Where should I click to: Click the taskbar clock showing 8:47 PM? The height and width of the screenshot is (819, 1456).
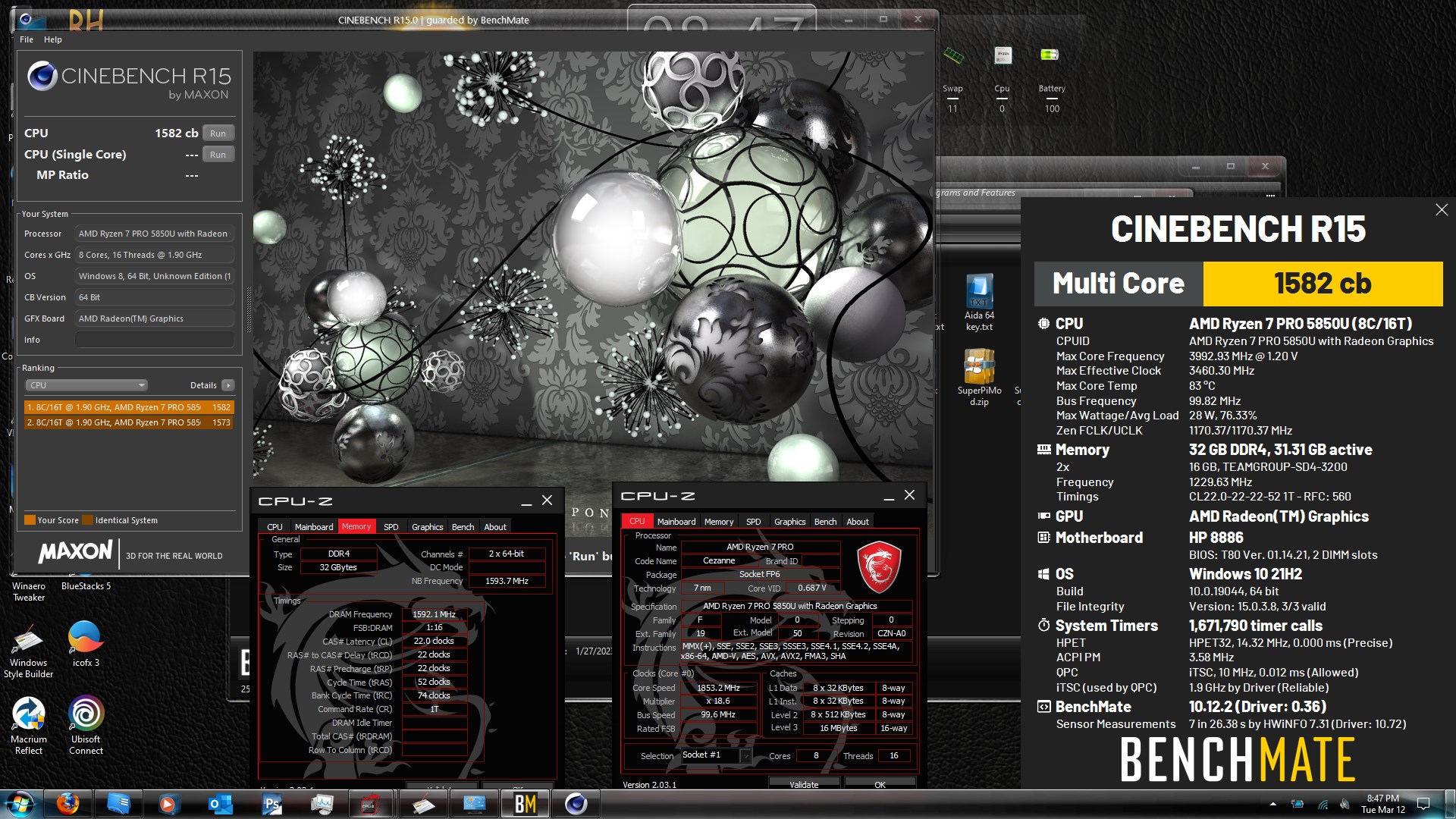click(1383, 804)
